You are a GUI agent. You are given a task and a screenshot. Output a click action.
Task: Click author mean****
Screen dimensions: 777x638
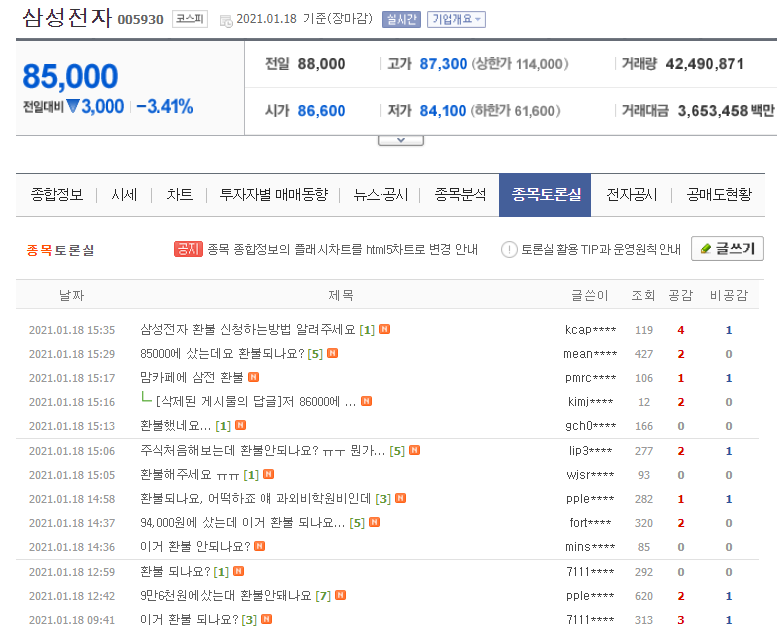590,354
